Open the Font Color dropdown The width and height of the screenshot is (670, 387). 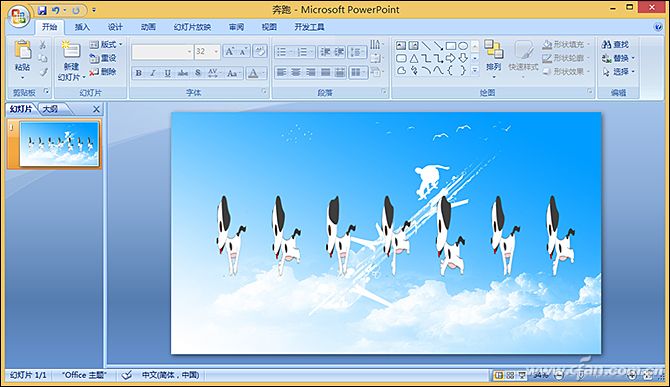(x=263, y=73)
